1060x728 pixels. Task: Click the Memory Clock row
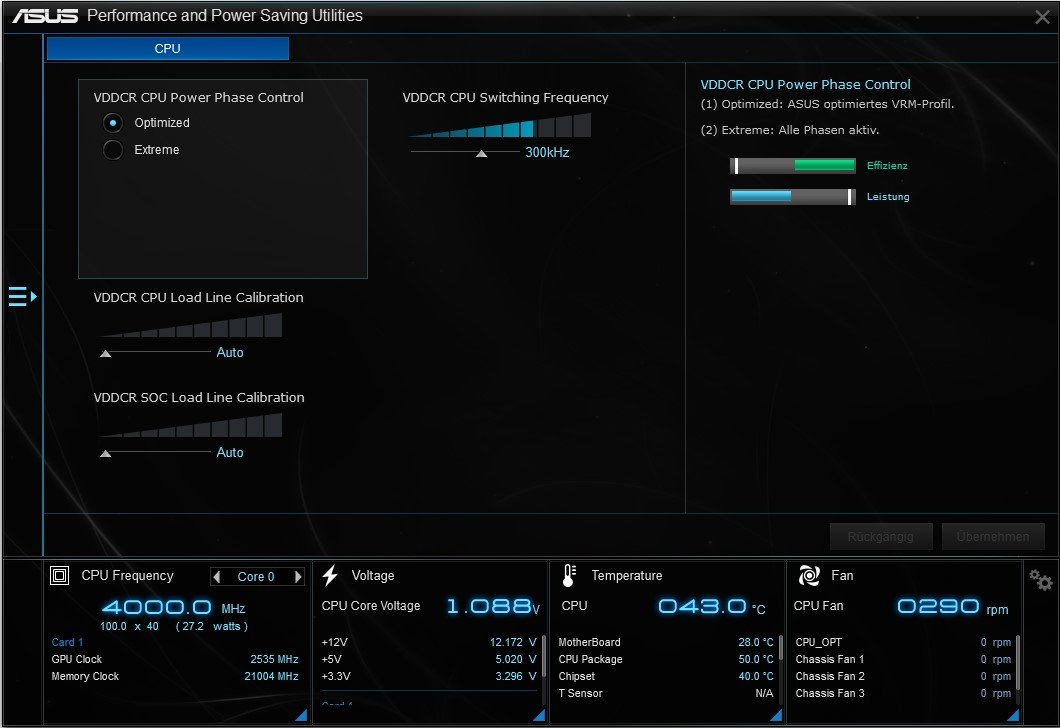click(x=175, y=676)
